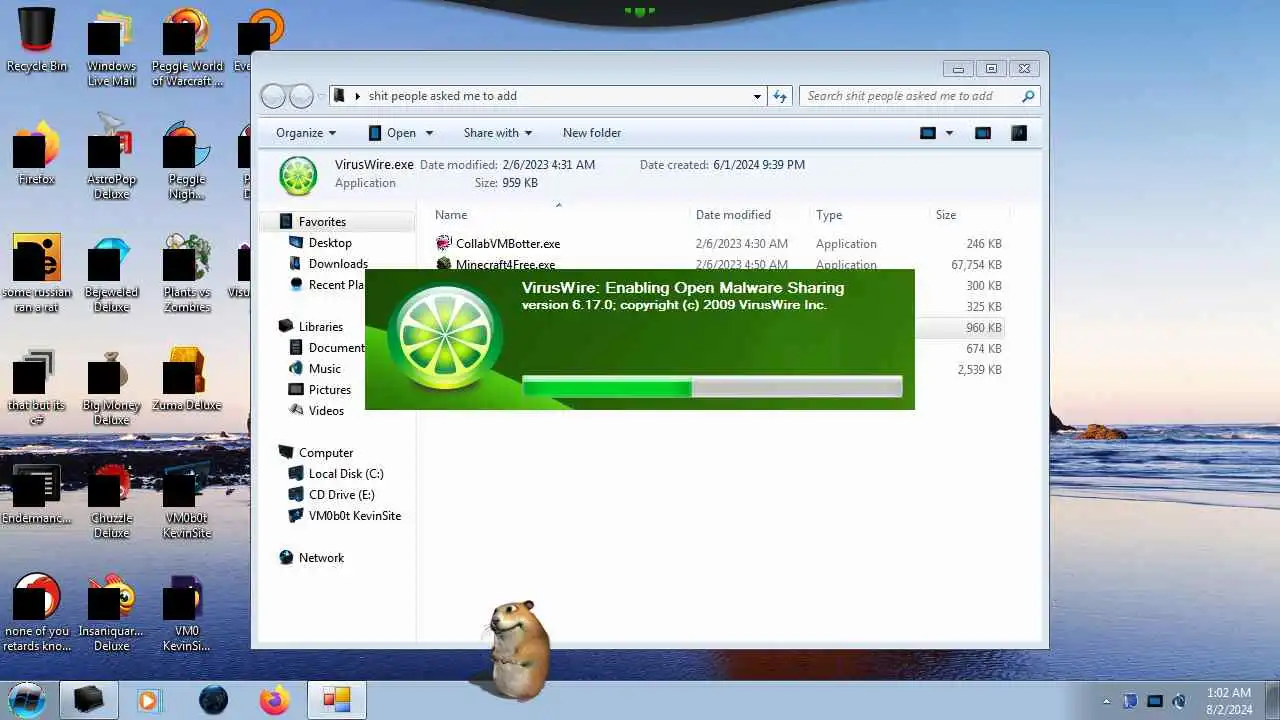Open 'that but its c#' desktop icon
The width and height of the screenshot is (1280, 720).
tap(37, 386)
